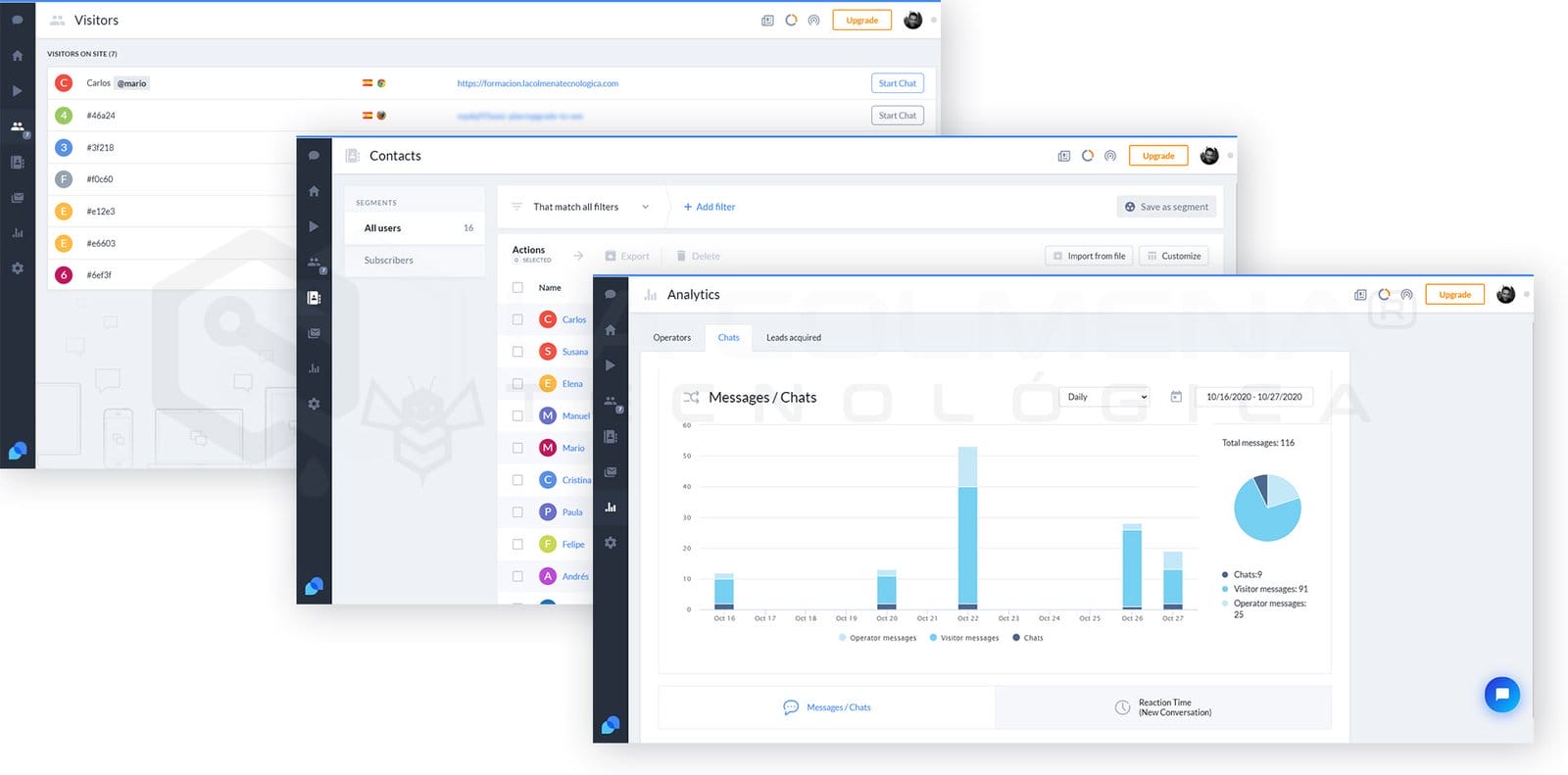Image resolution: width=1568 pixels, height=775 pixels.
Task: Check the box for contact Elena
Action: (517, 384)
